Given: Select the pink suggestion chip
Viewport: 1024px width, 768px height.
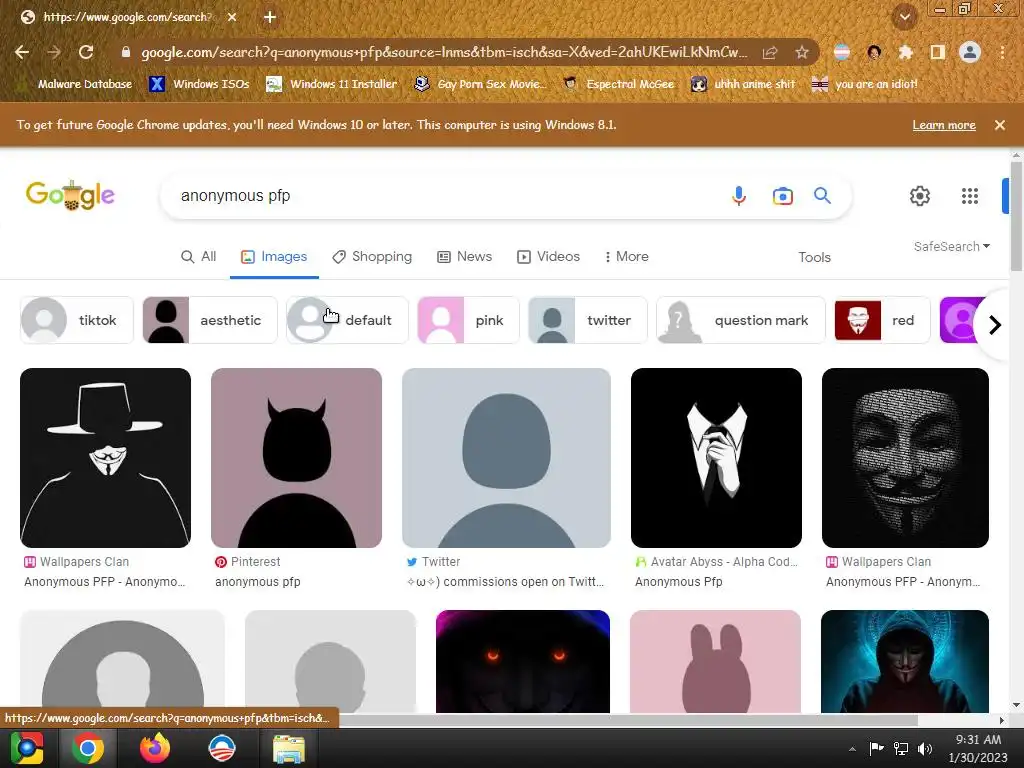Looking at the screenshot, I should 468,320.
